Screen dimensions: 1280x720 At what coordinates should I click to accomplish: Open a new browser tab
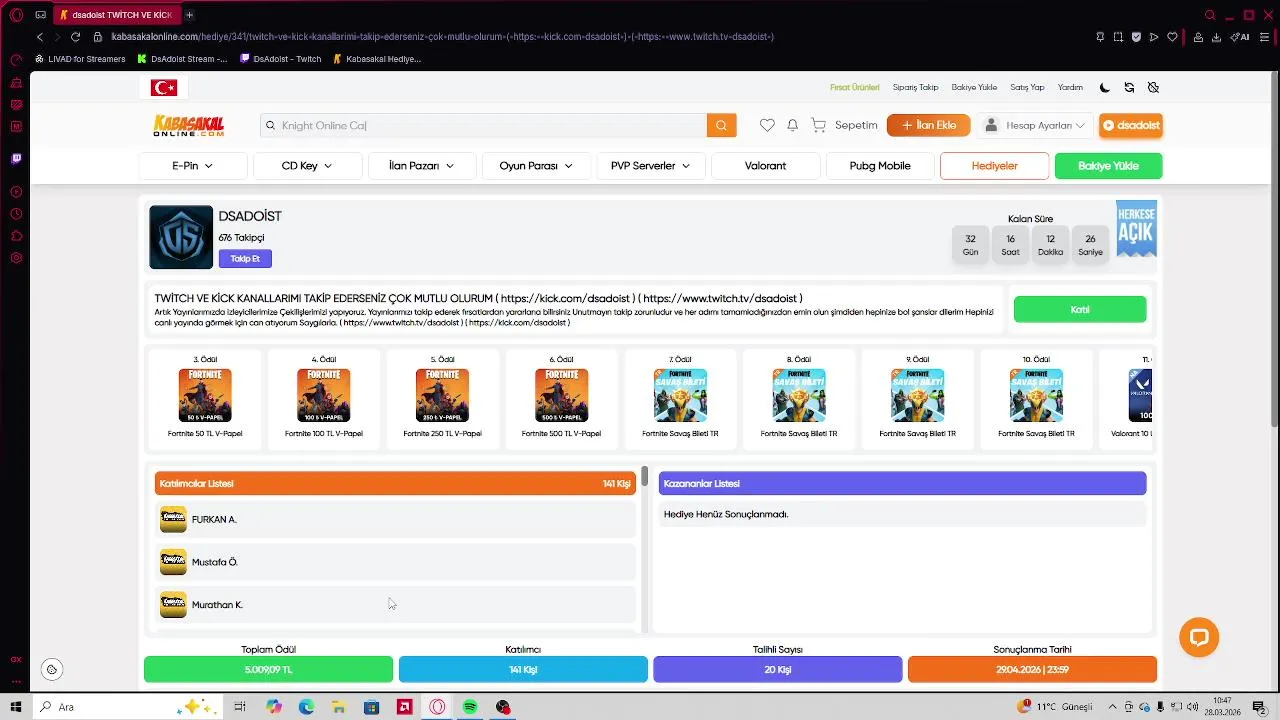coord(189,15)
